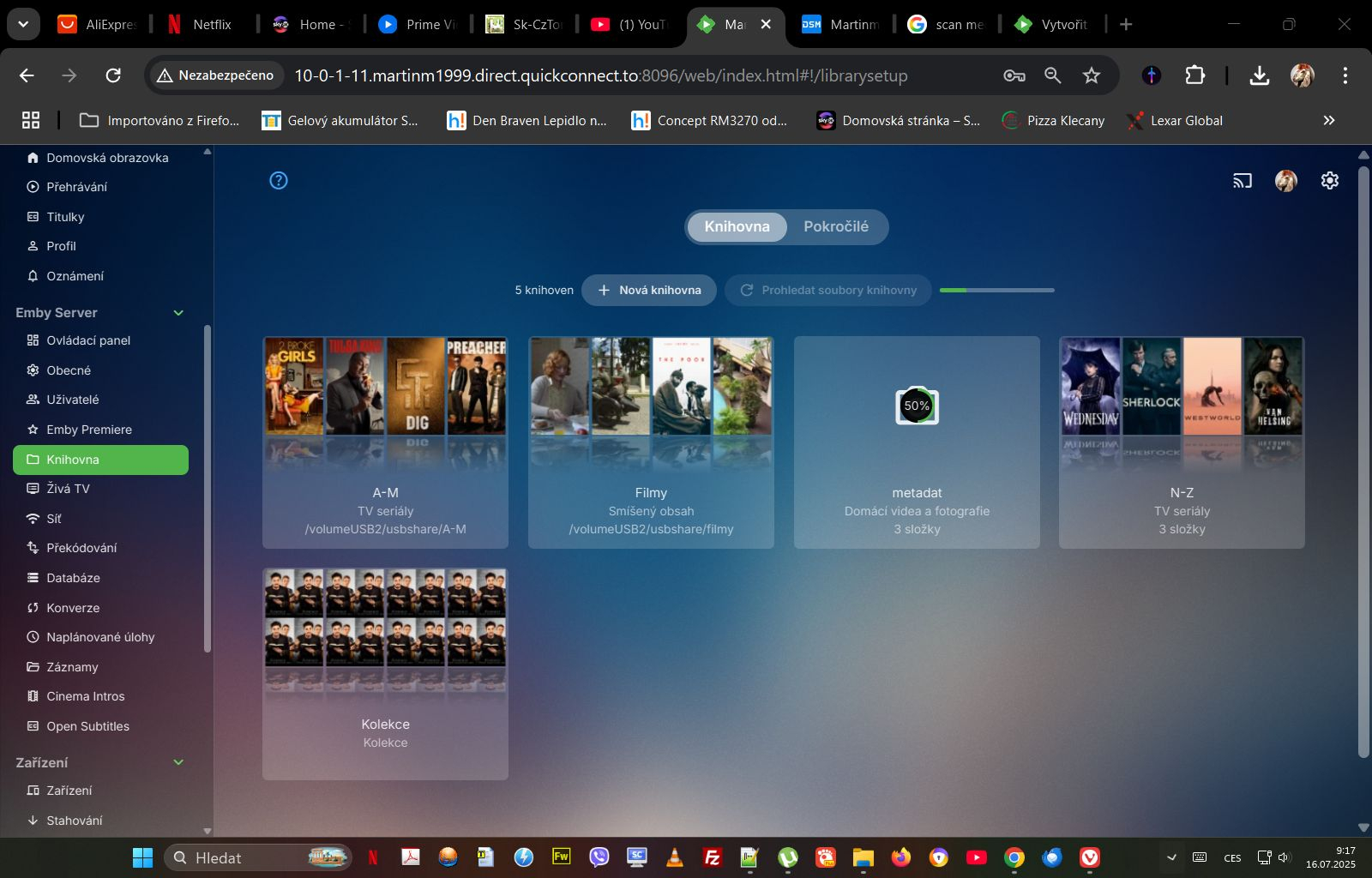Click the cast to device icon
Image resolution: width=1372 pixels, height=878 pixels.
[1243, 180]
